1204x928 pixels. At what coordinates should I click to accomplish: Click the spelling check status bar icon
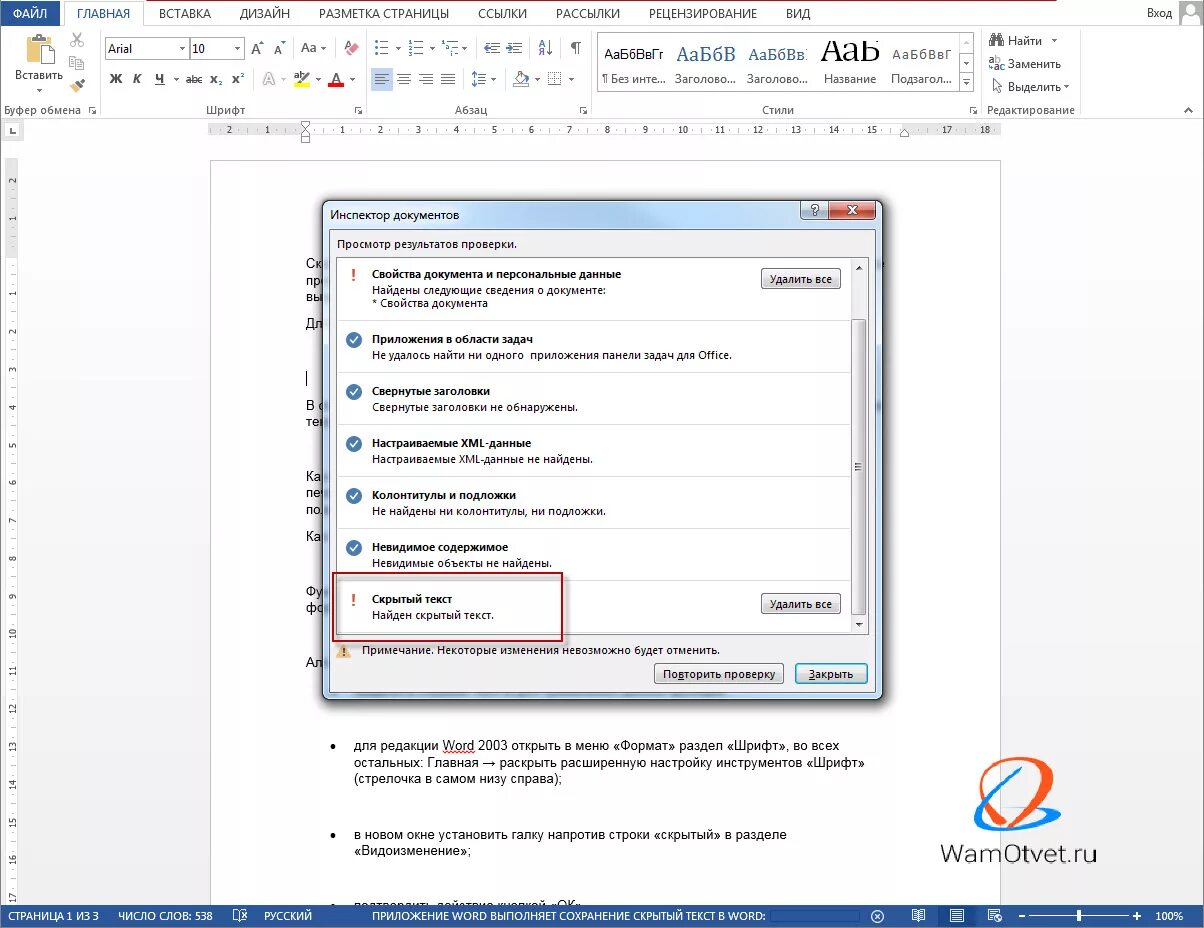[239, 915]
